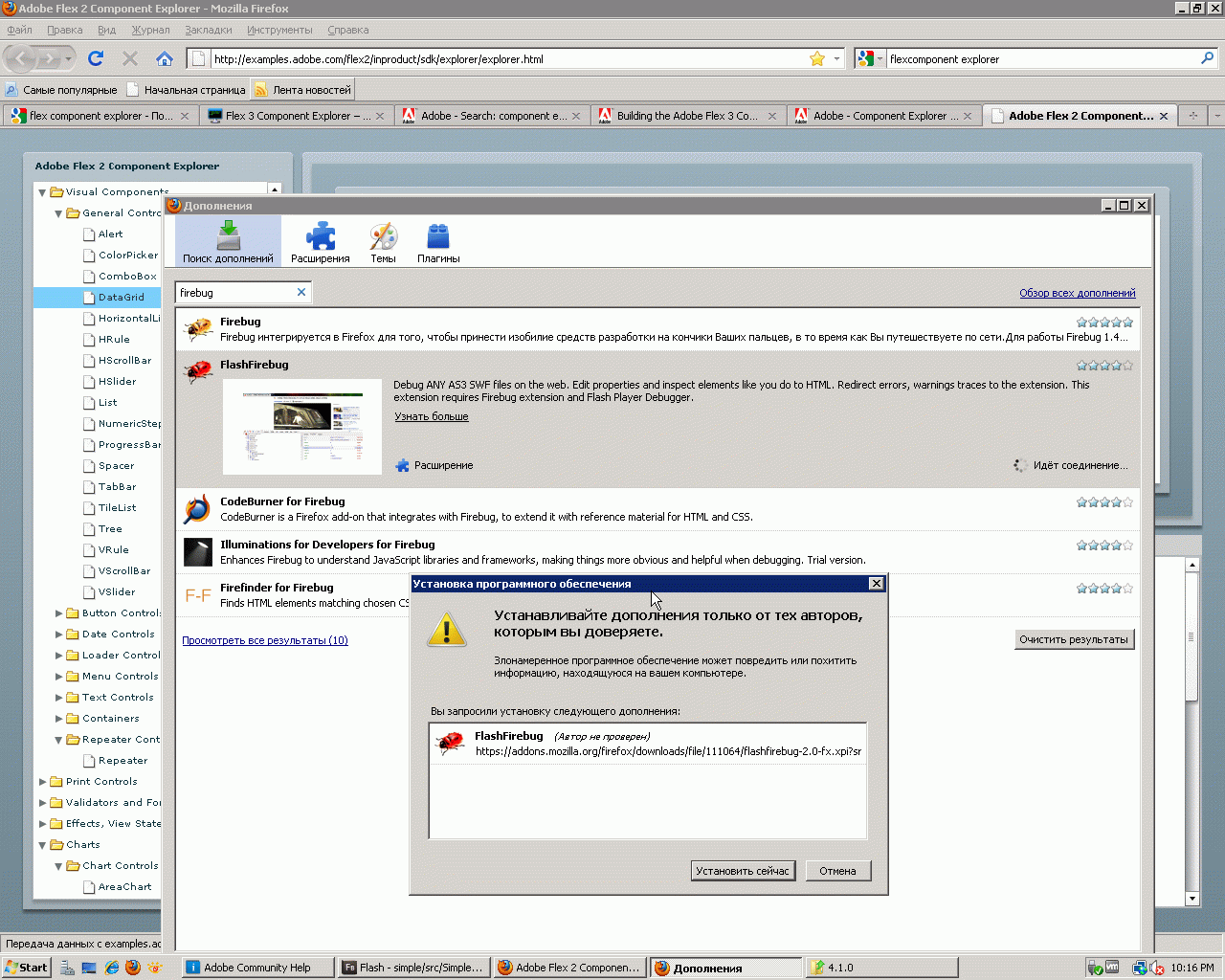This screenshot has height=980, width=1225.
Task: Click the Firefinder for Firebug star rating
Action: click(x=1104, y=589)
